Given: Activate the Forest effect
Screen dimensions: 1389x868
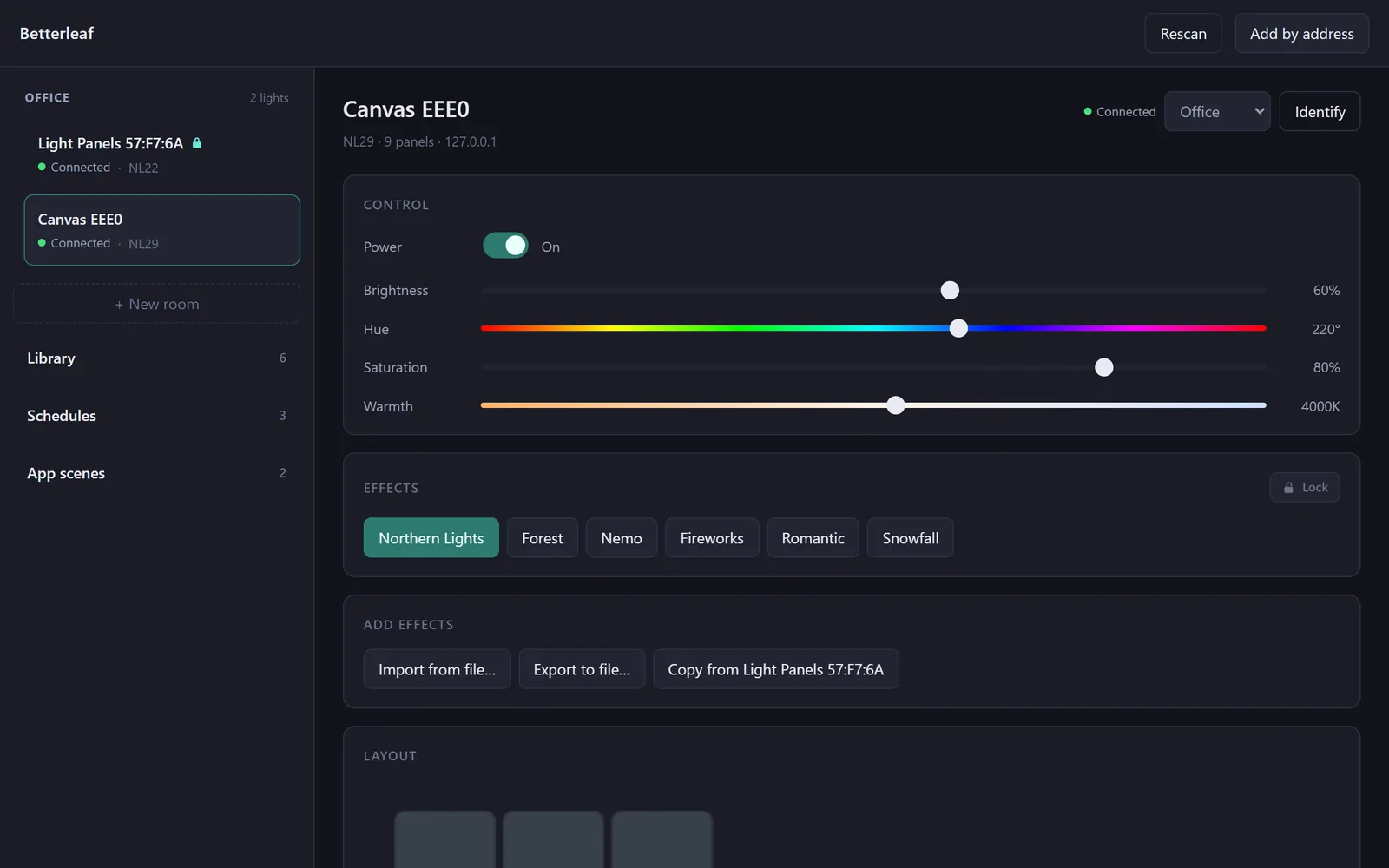Looking at the screenshot, I should coord(543,538).
